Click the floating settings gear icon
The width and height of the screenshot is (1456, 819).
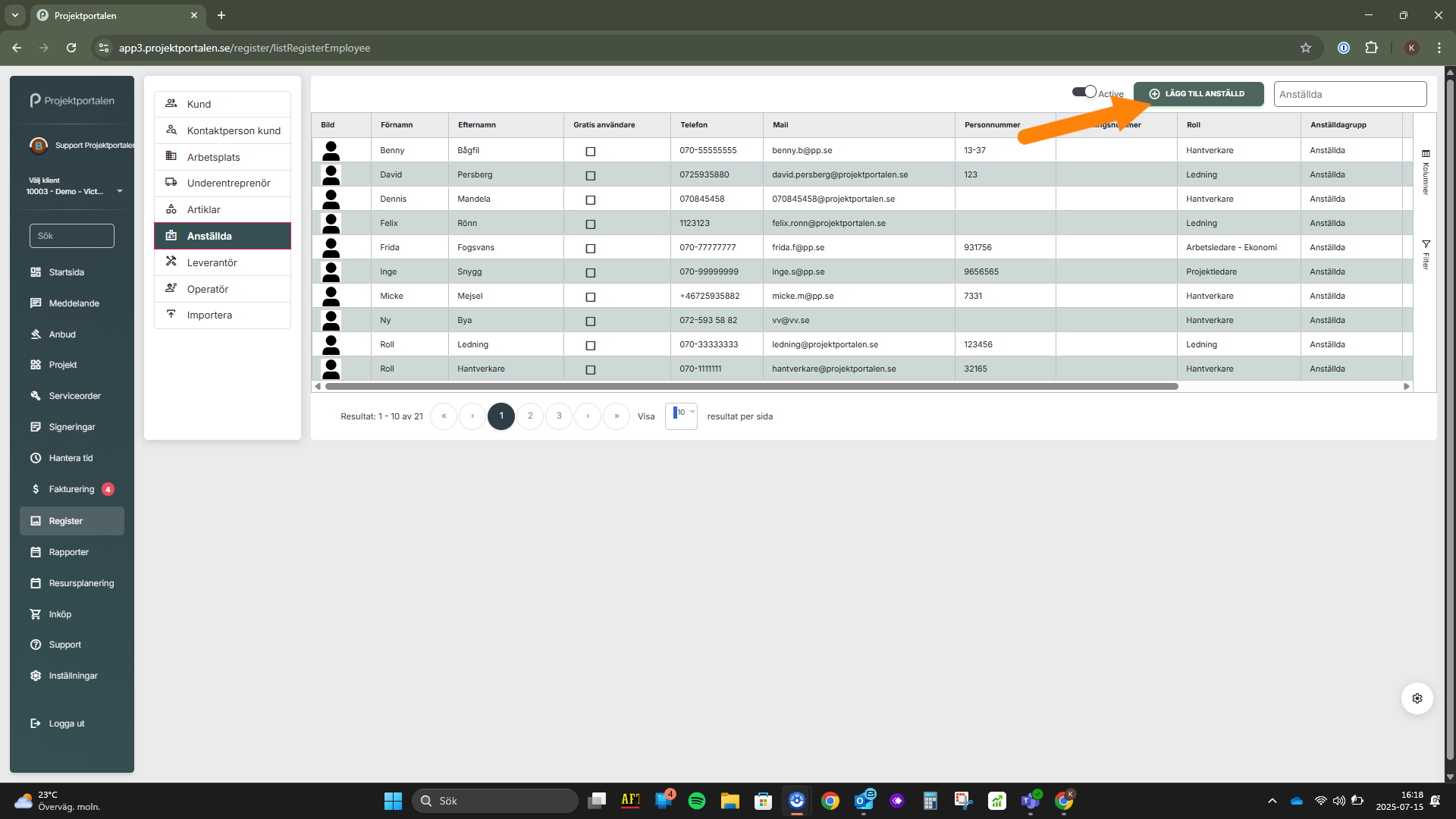click(x=1417, y=698)
